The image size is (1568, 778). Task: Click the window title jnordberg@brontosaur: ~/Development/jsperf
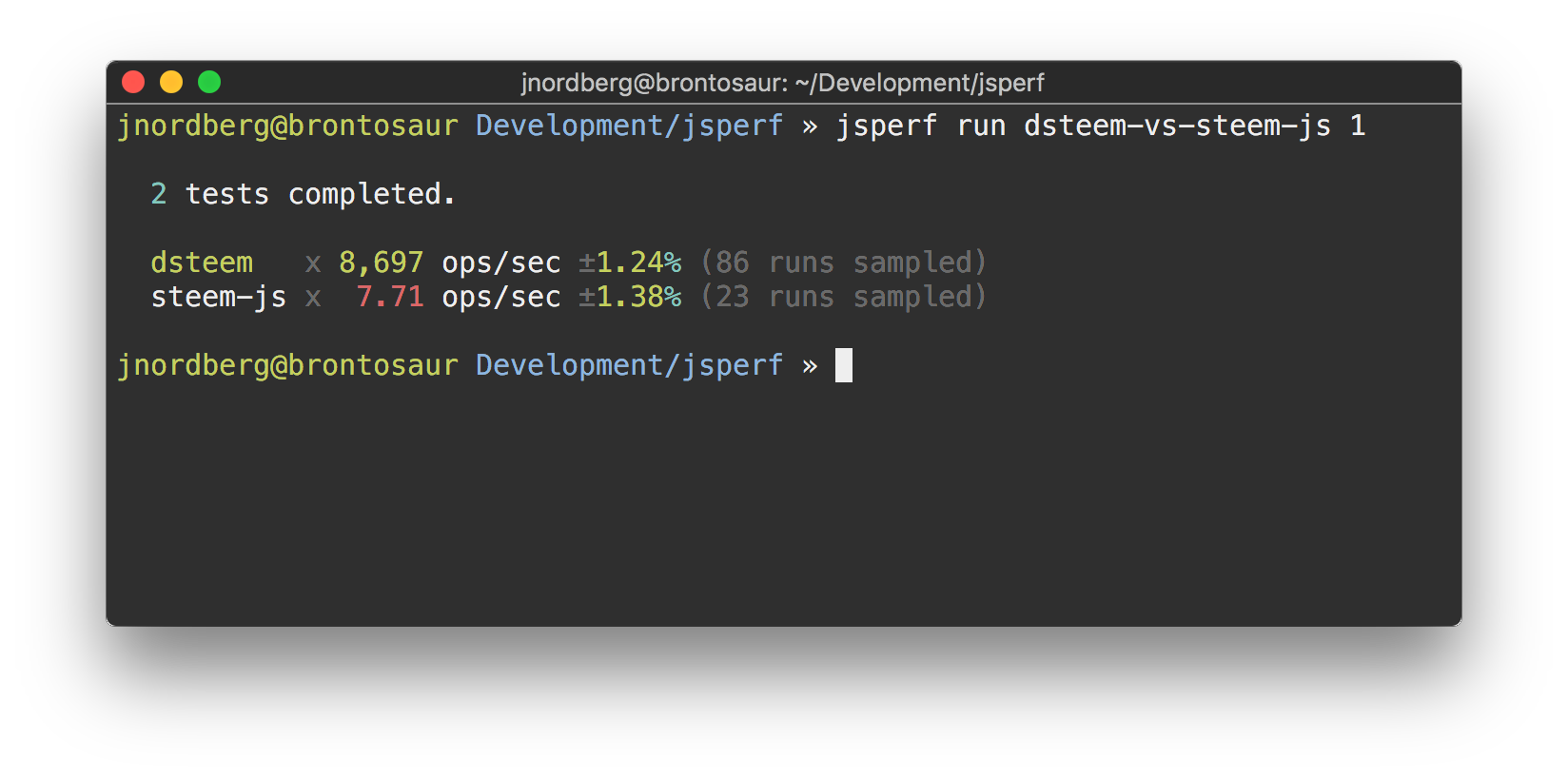pyautogui.click(x=782, y=83)
